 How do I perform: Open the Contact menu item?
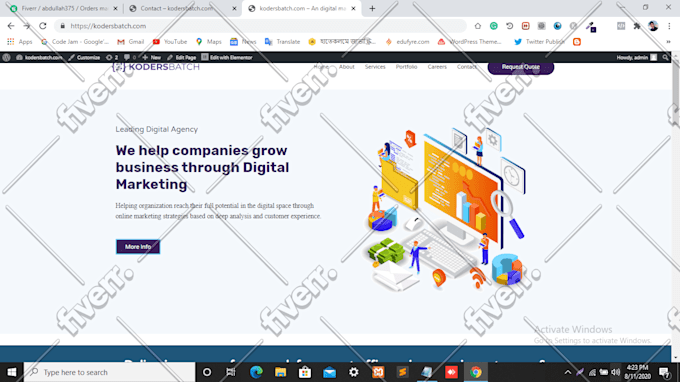[x=467, y=67]
